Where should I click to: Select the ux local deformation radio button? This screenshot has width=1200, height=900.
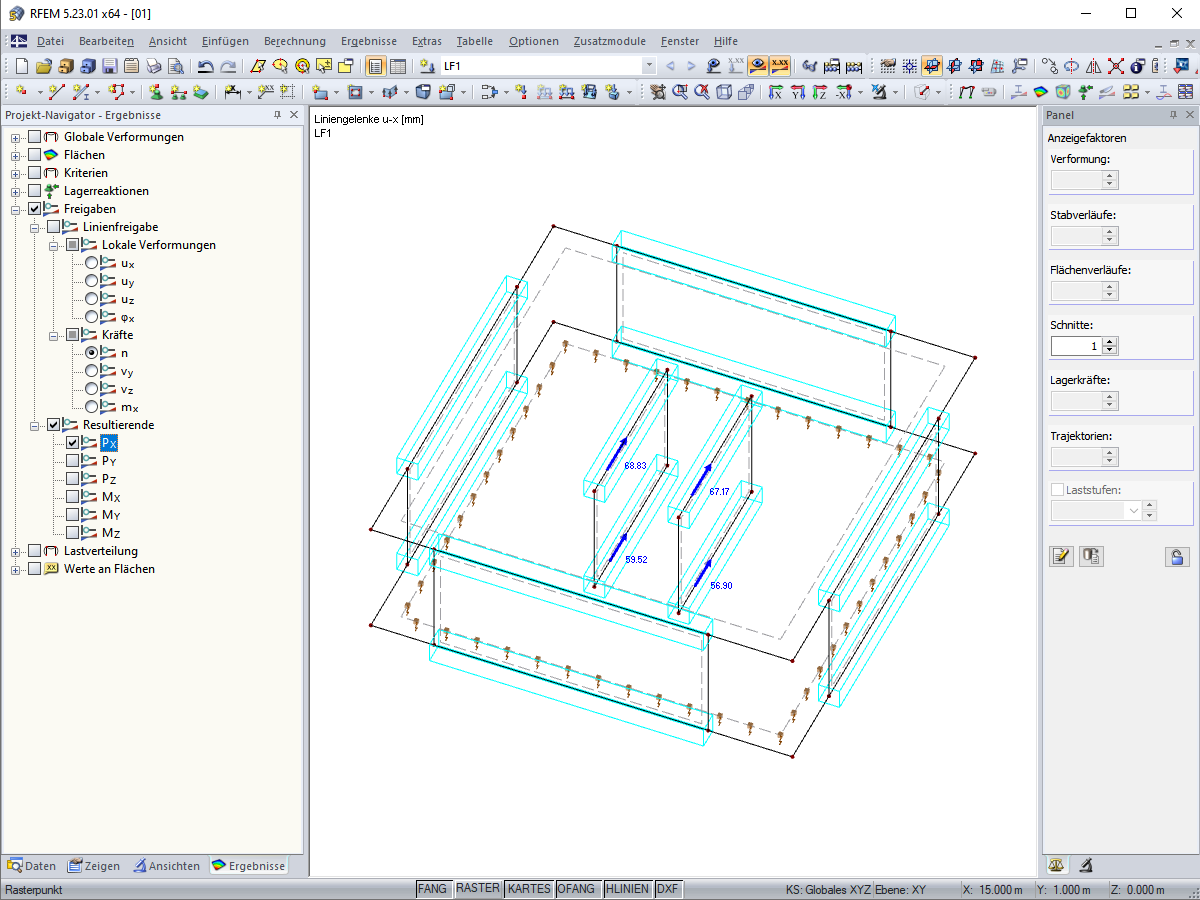[91, 263]
